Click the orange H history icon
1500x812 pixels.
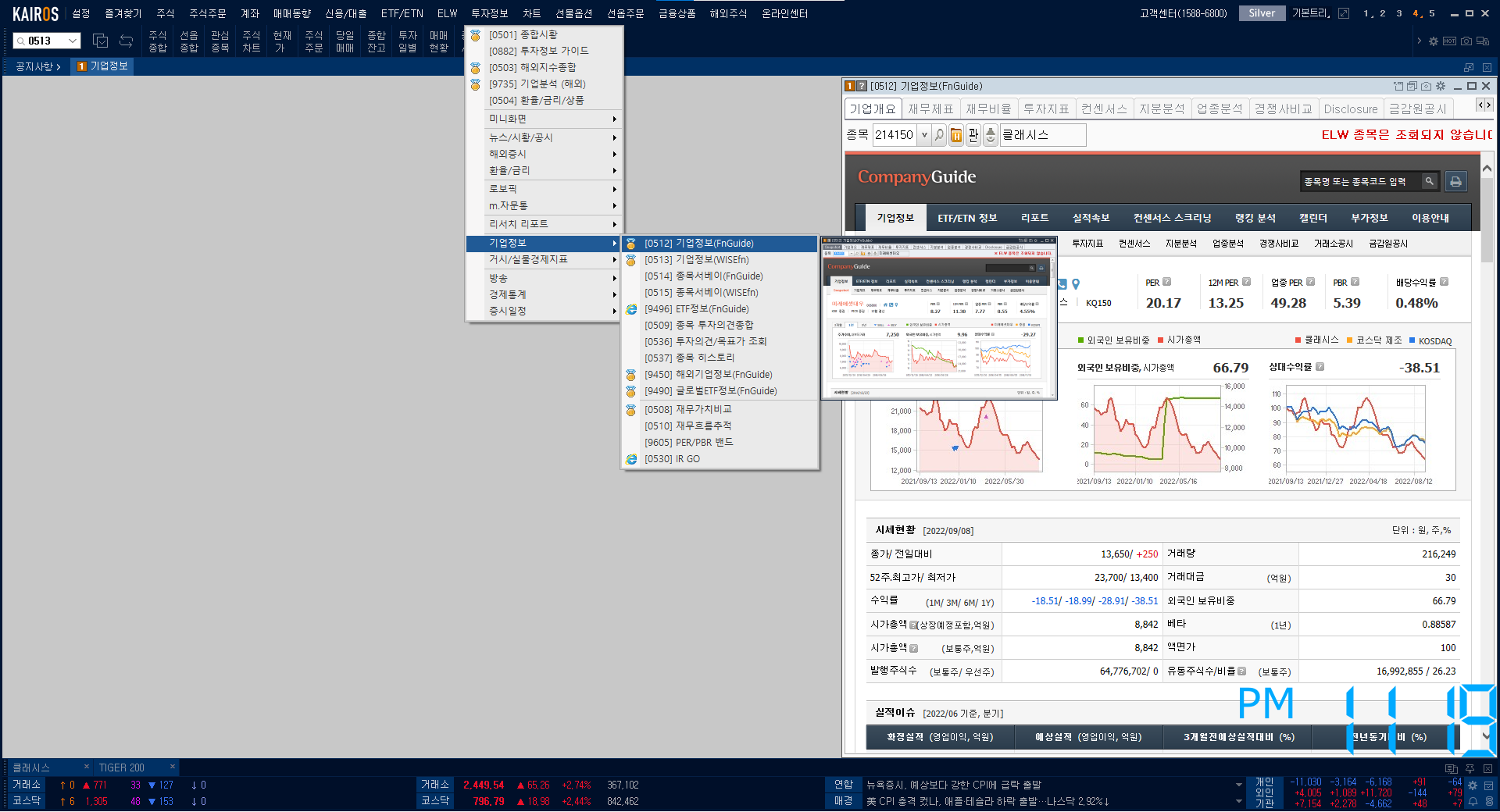[x=956, y=135]
